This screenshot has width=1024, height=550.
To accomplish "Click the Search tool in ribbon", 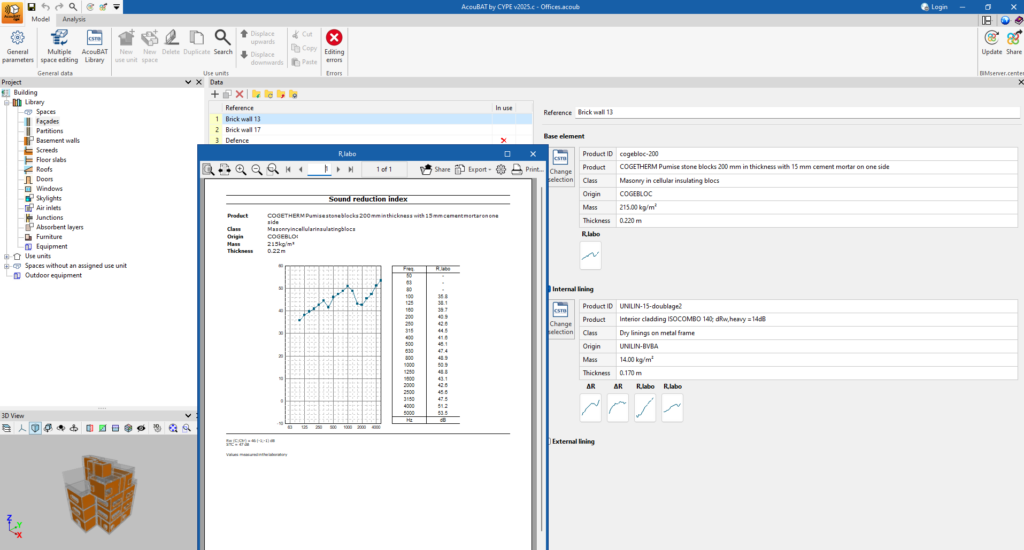I will click(223, 42).
